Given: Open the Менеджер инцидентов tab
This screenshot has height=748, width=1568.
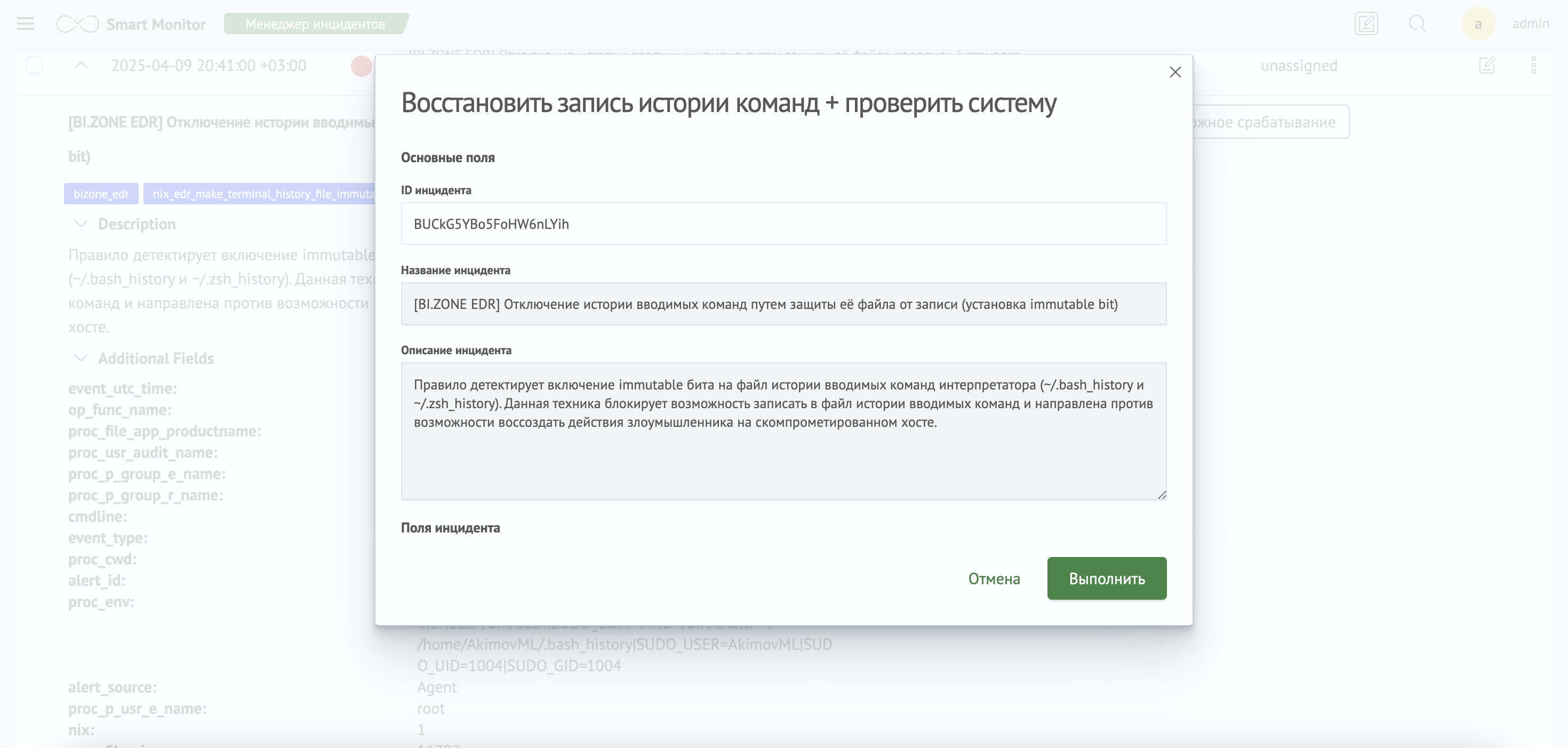Looking at the screenshot, I should coord(315,24).
